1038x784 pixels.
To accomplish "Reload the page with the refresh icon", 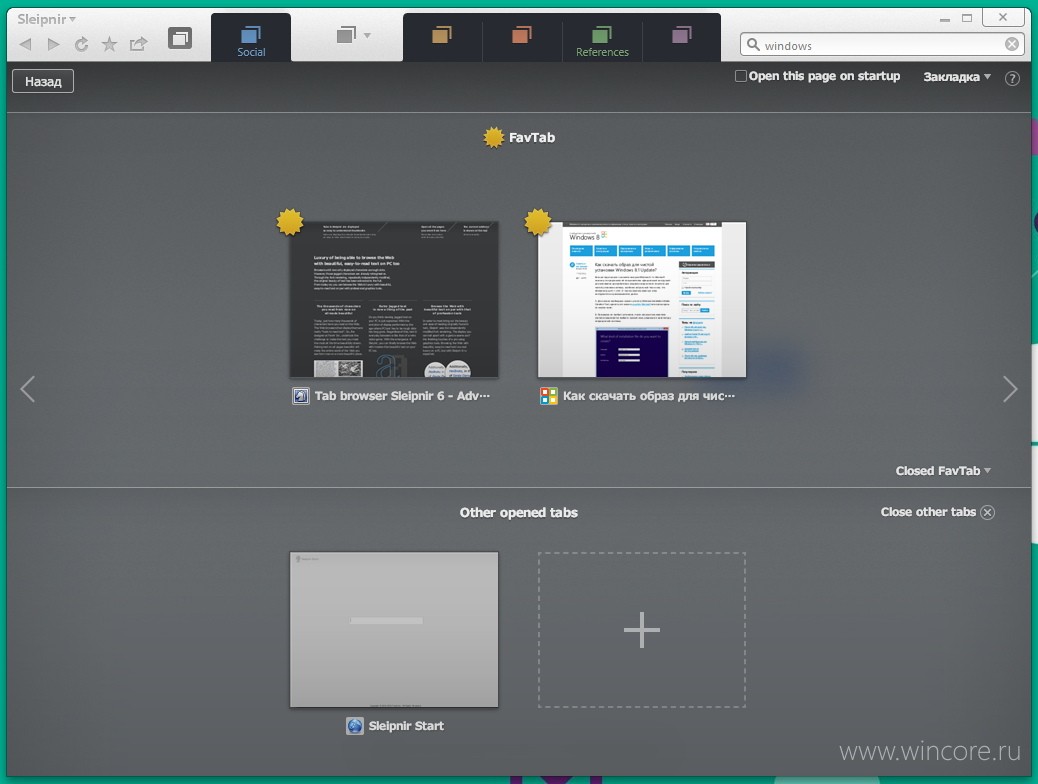I will tap(81, 44).
